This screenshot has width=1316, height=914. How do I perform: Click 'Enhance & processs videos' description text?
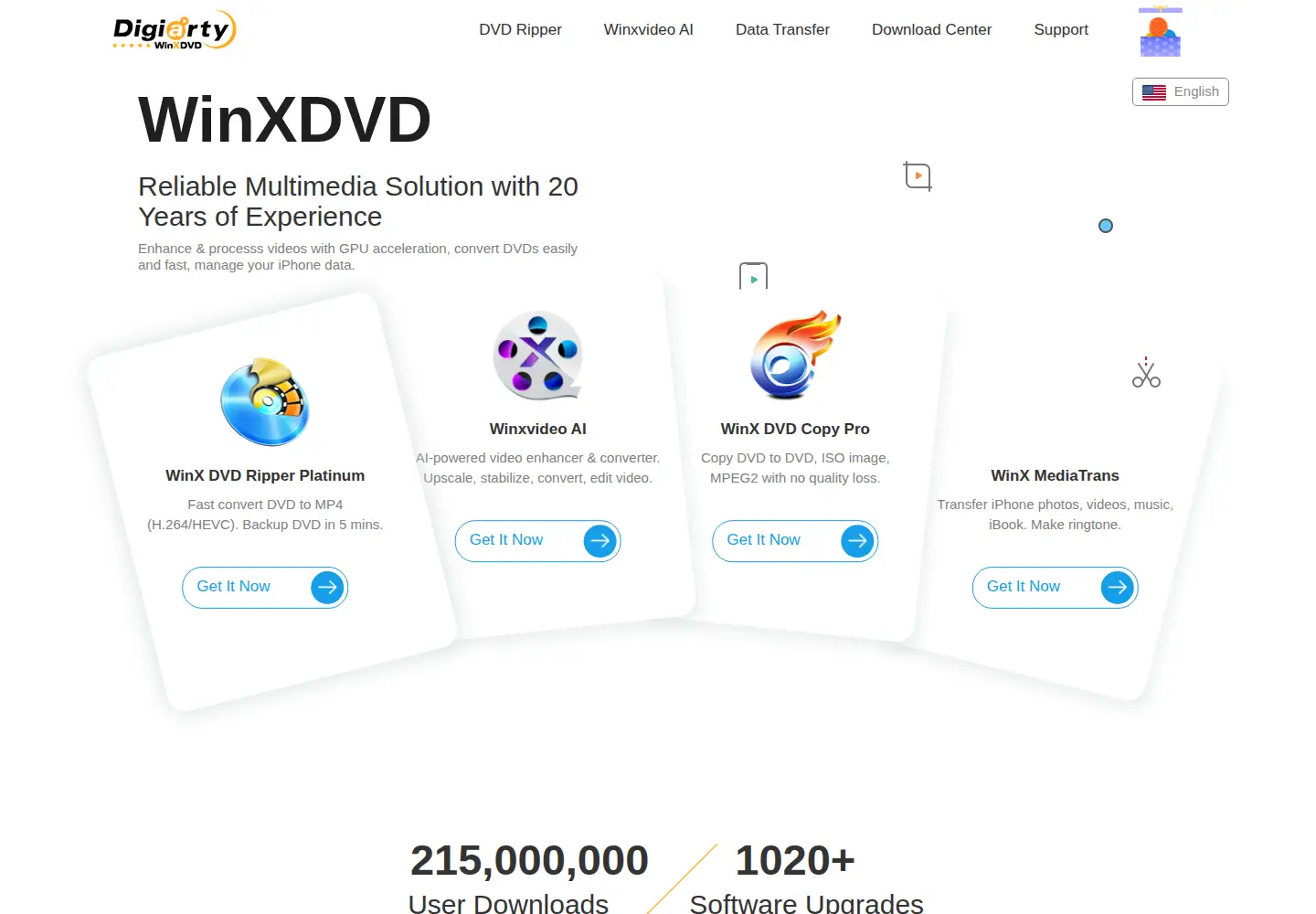357,257
